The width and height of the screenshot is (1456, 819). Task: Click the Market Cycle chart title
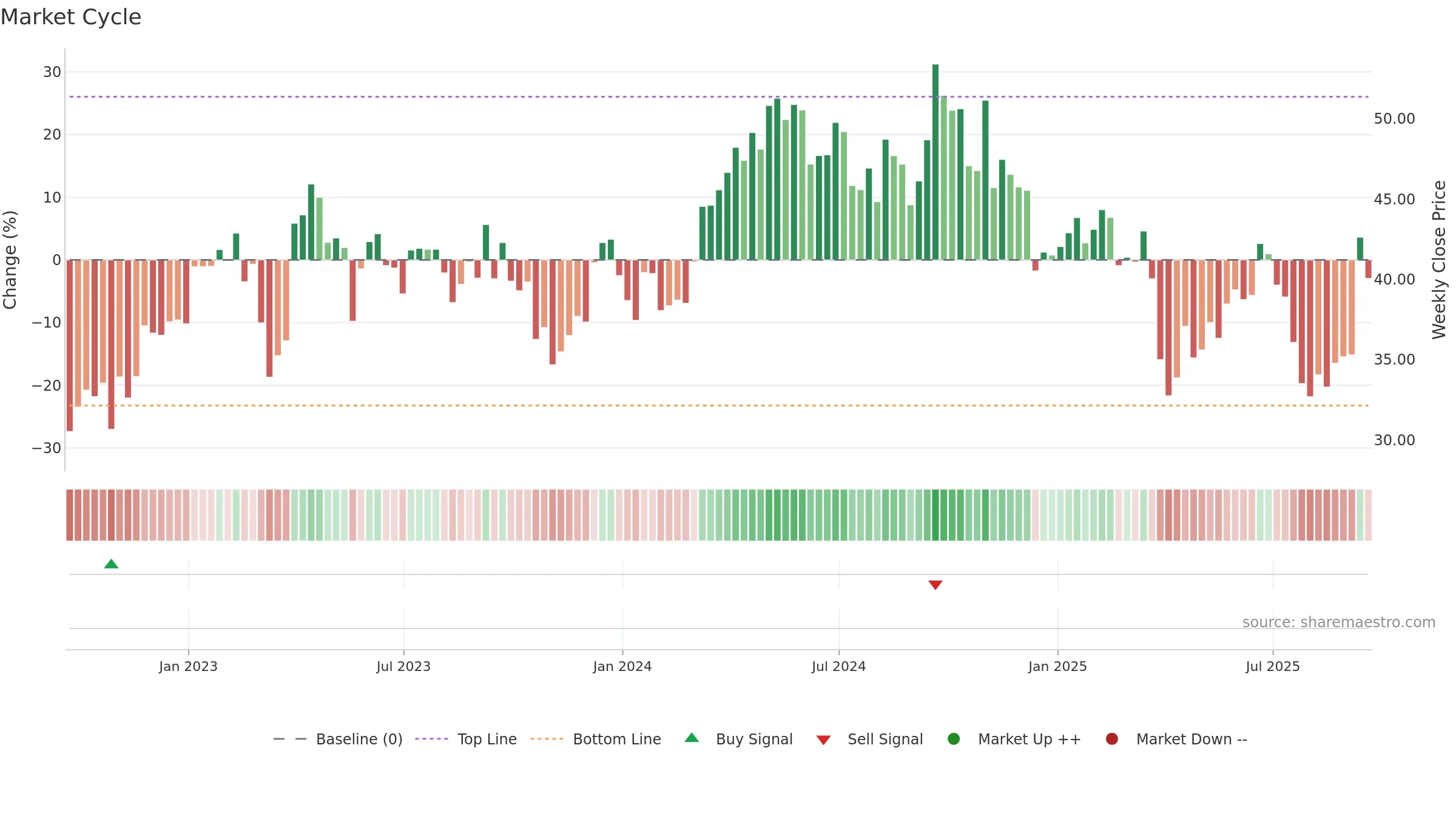click(x=71, y=17)
